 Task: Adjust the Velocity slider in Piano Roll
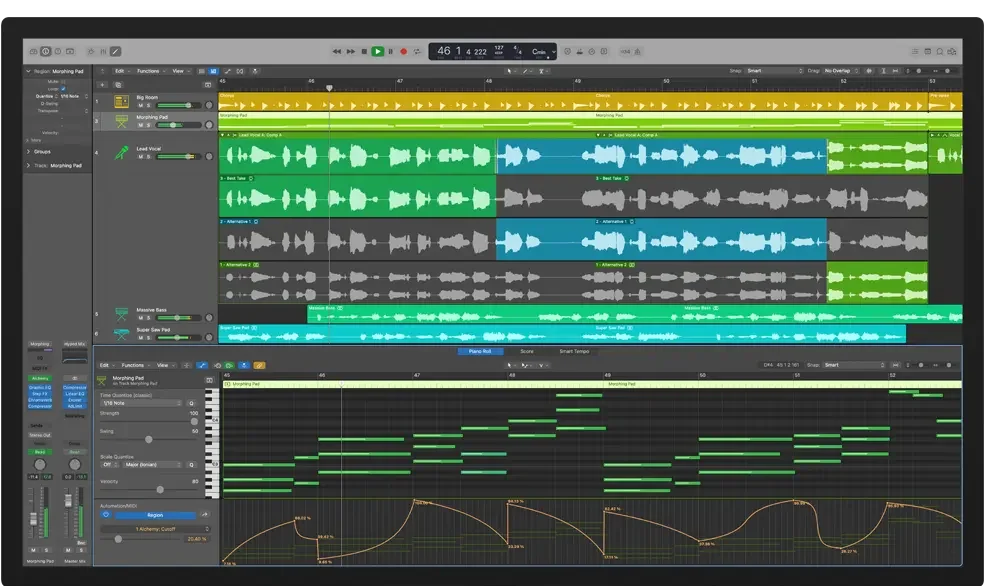(x=160, y=488)
